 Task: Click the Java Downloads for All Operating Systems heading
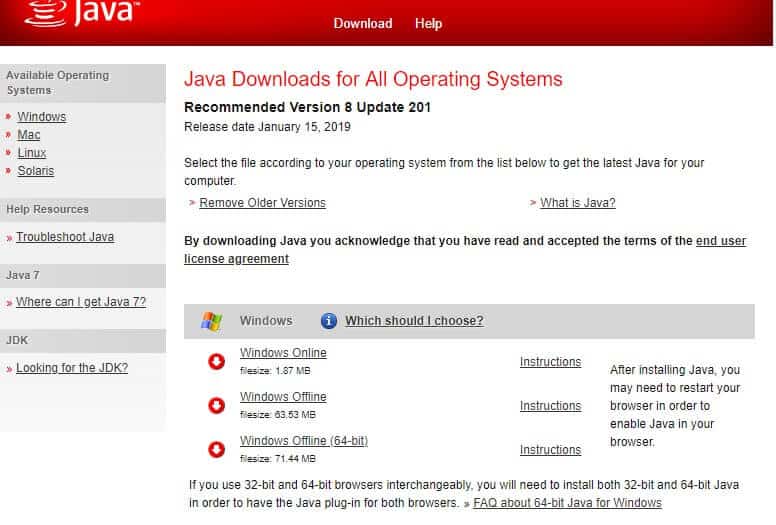coord(373,79)
